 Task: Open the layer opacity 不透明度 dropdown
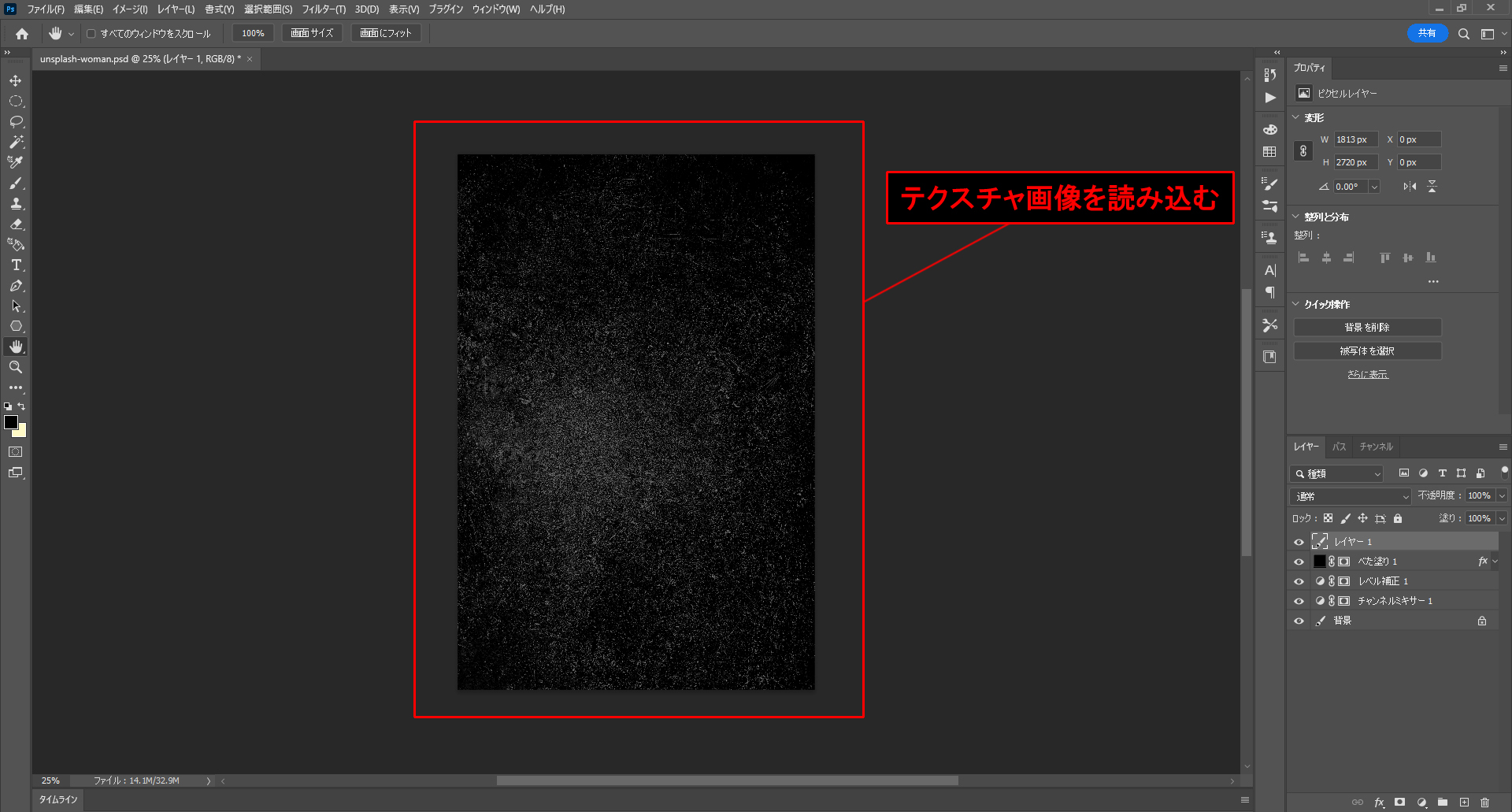click(1501, 496)
